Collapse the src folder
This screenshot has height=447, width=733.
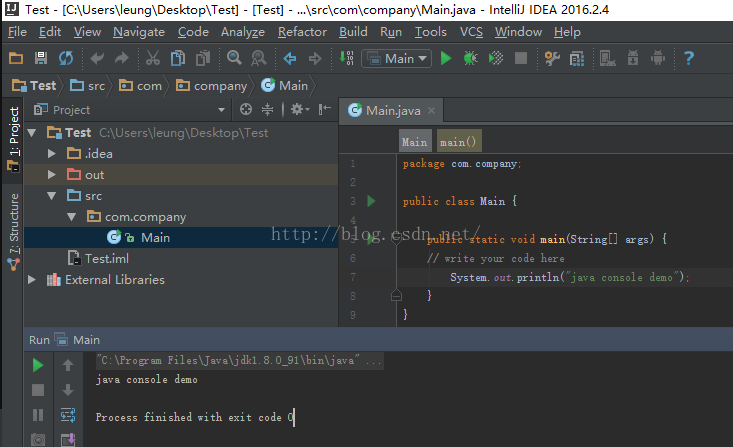coord(51,195)
